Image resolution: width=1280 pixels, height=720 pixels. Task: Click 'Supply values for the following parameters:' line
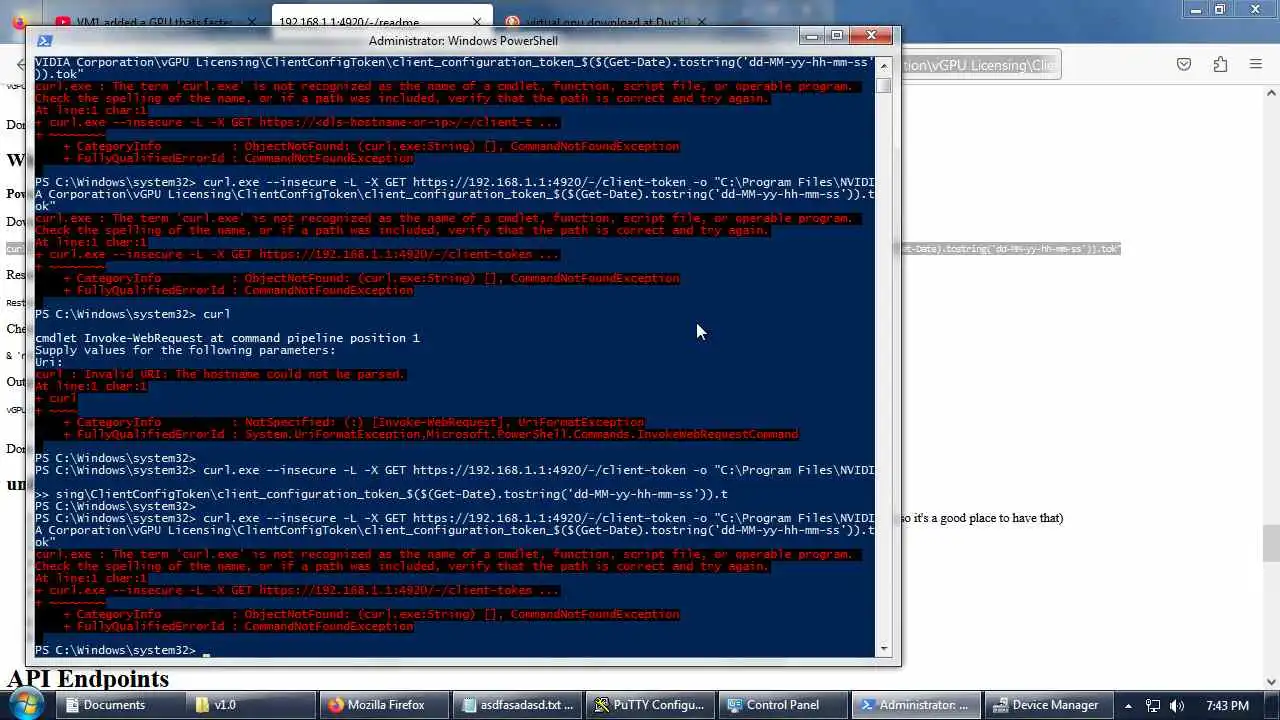[x=185, y=350]
